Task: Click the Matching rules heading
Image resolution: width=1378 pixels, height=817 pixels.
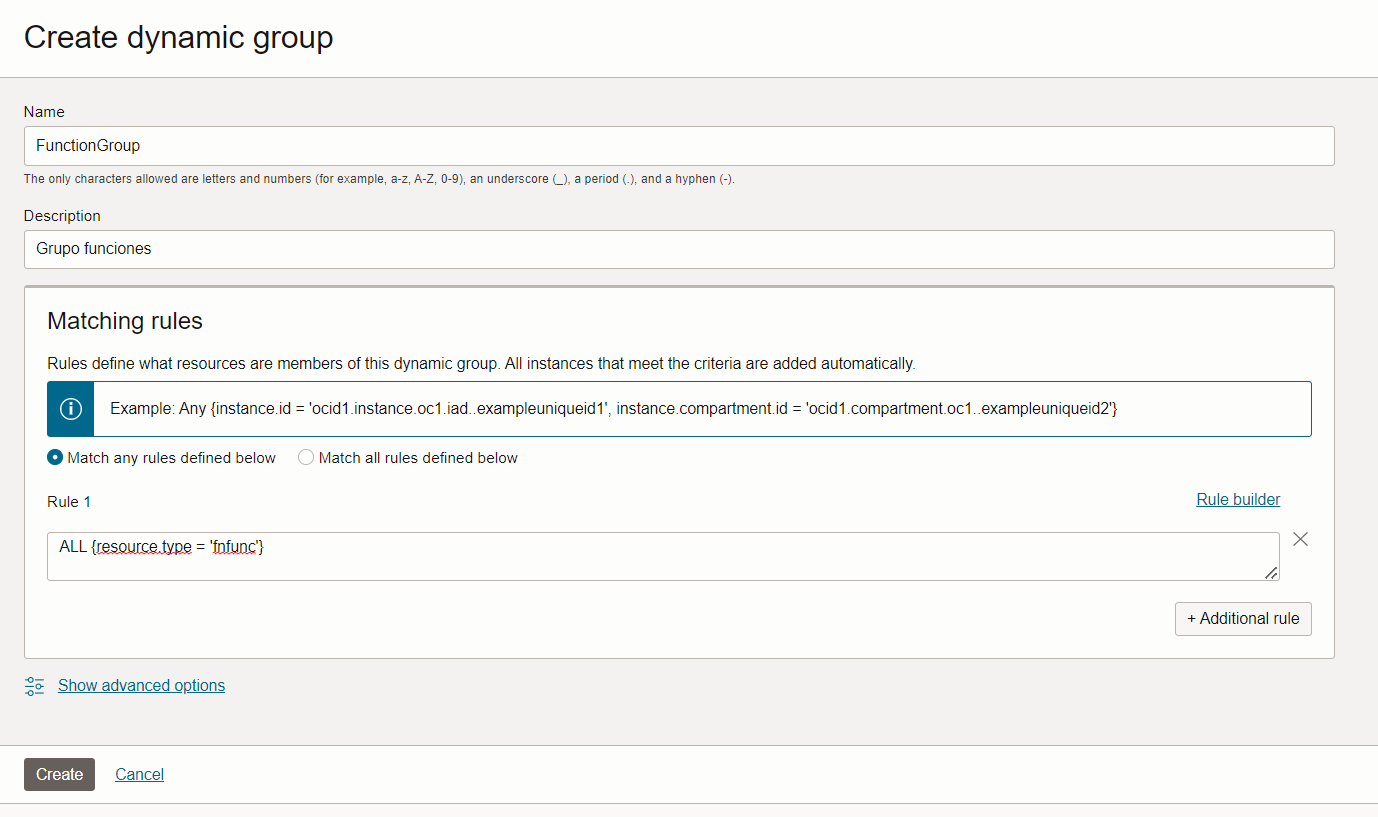Action: point(124,321)
